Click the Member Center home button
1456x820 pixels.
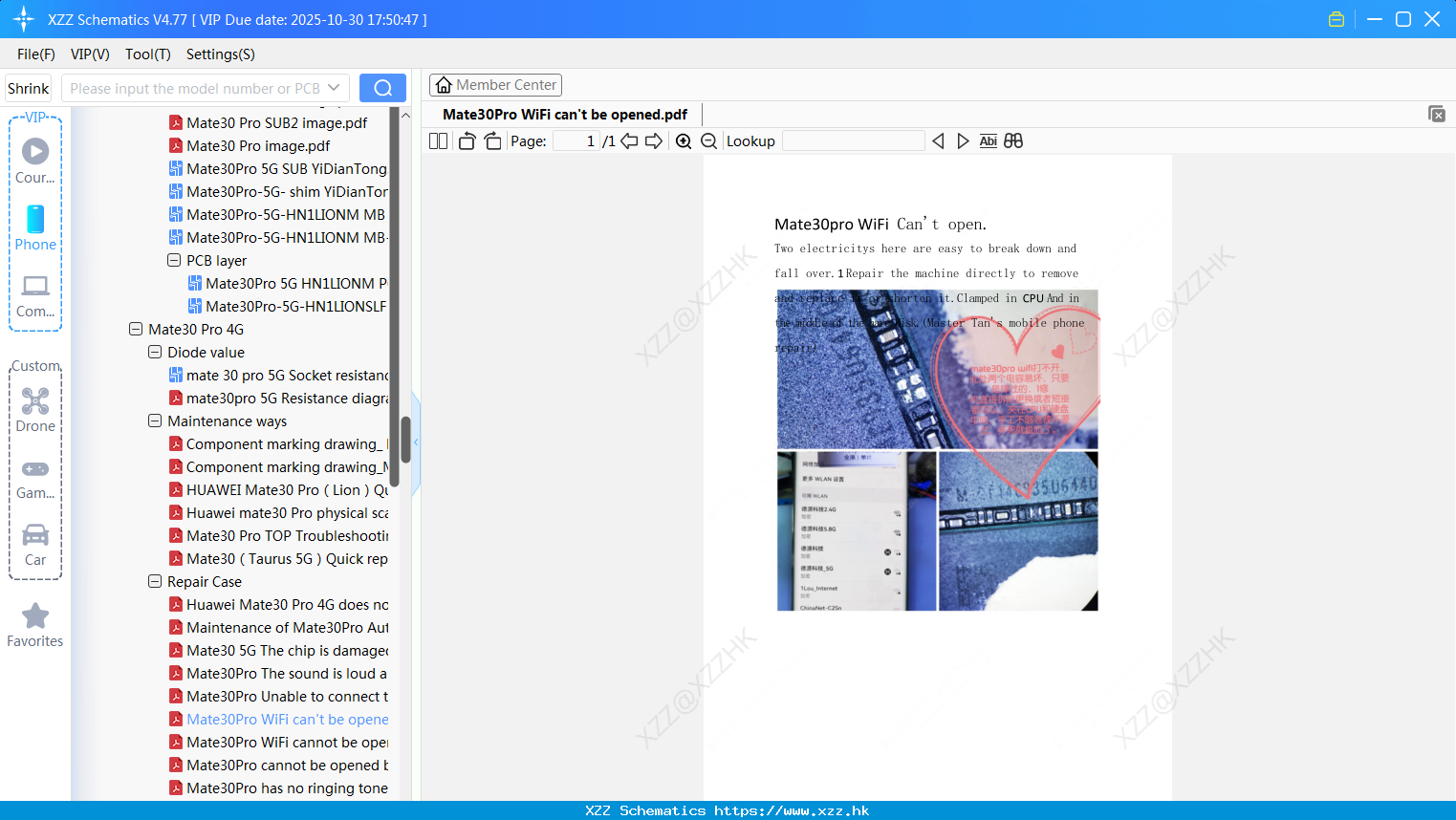click(x=495, y=85)
